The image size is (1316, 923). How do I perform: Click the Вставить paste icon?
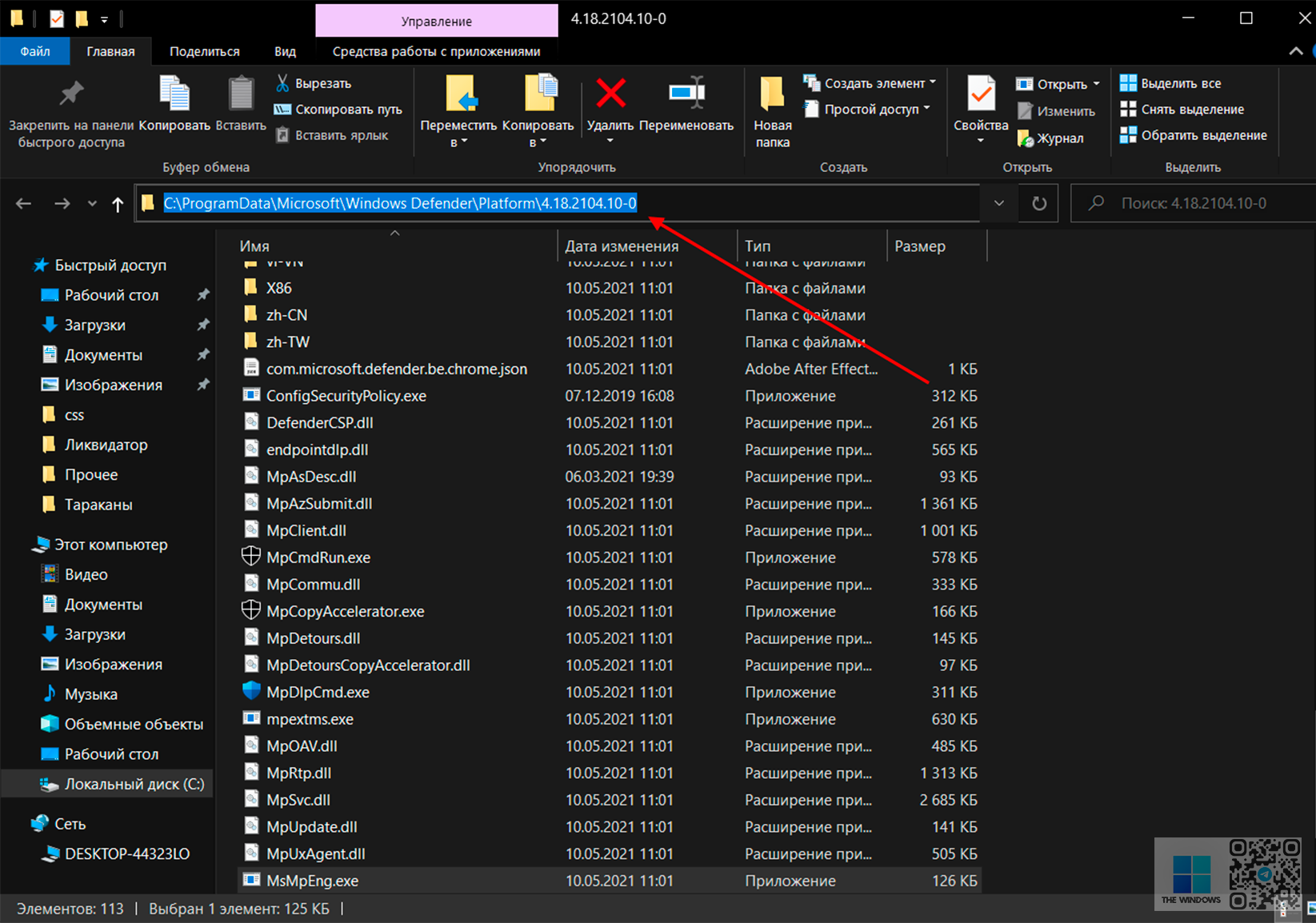pyautogui.click(x=241, y=93)
